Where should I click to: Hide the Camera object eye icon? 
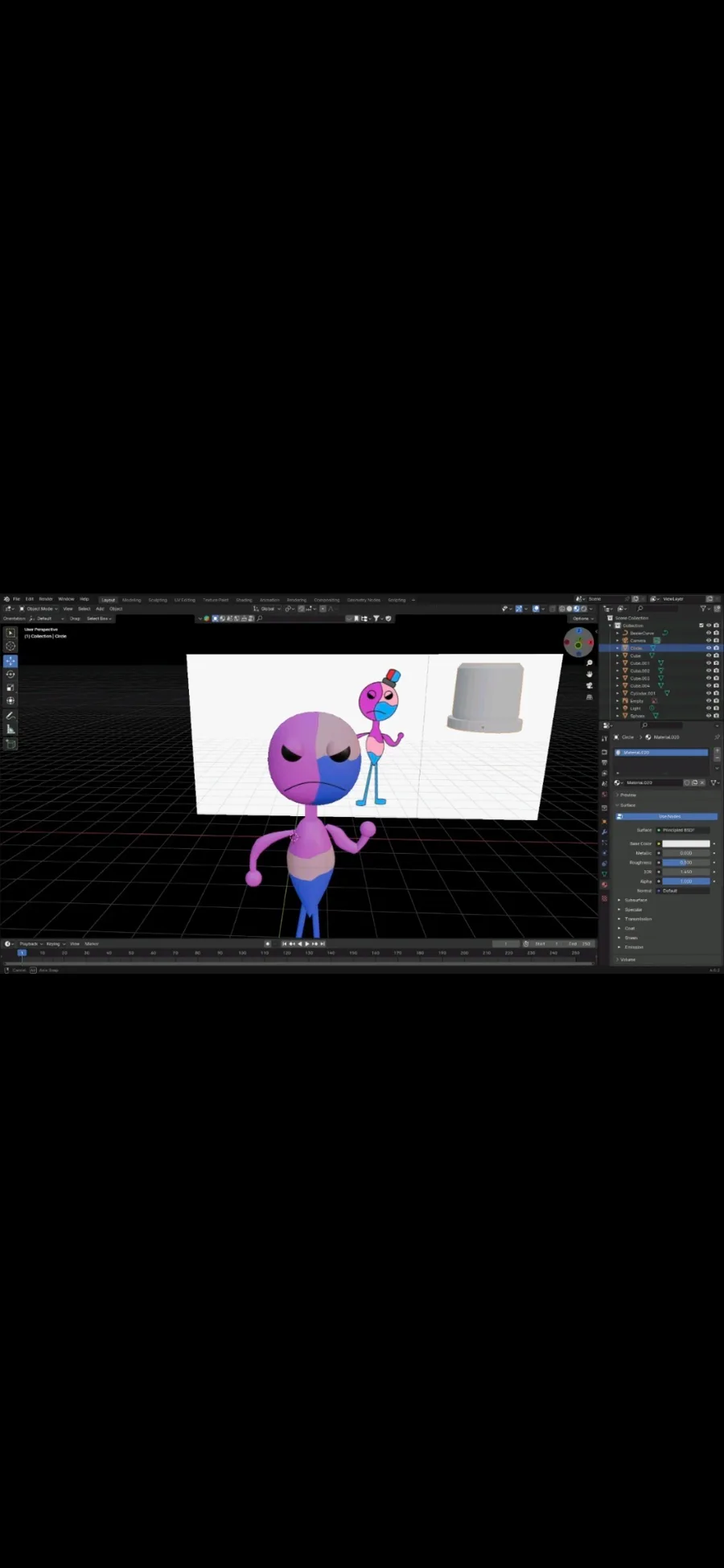coord(709,640)
